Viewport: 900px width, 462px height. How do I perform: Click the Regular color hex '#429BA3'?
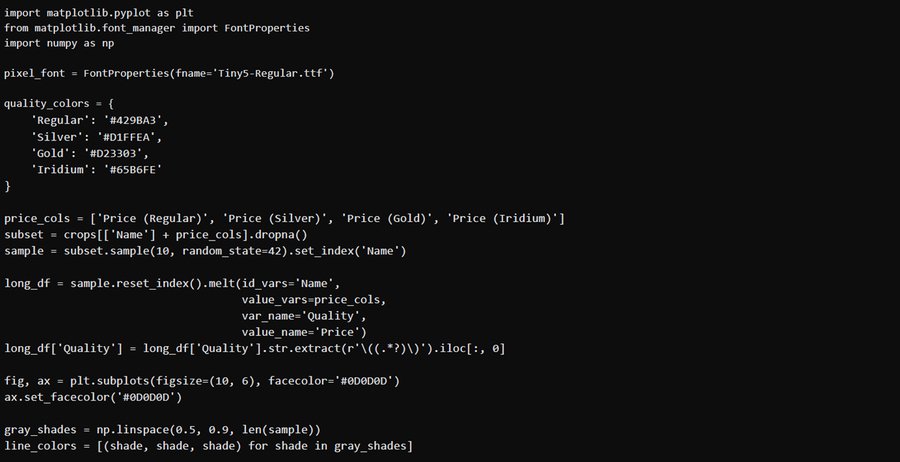pos(136,121)
